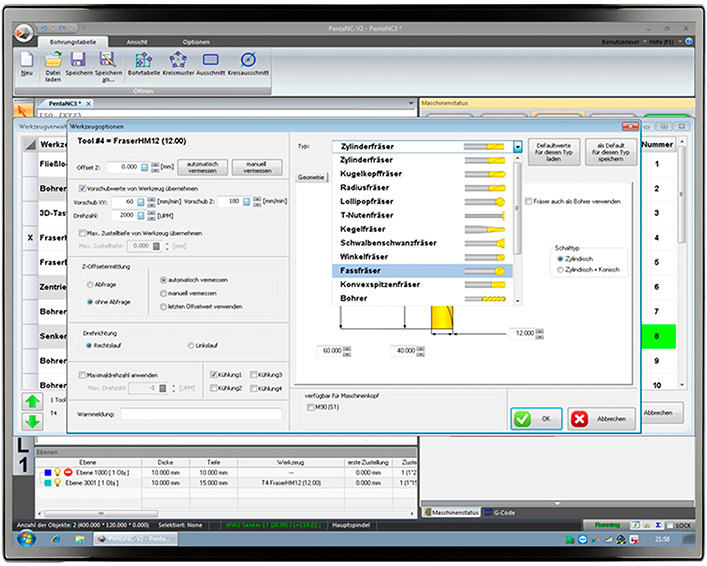Select the Kreisausschnitt icon
The height and width of the screenshot is (566, 707).
(x=247, y=60)
